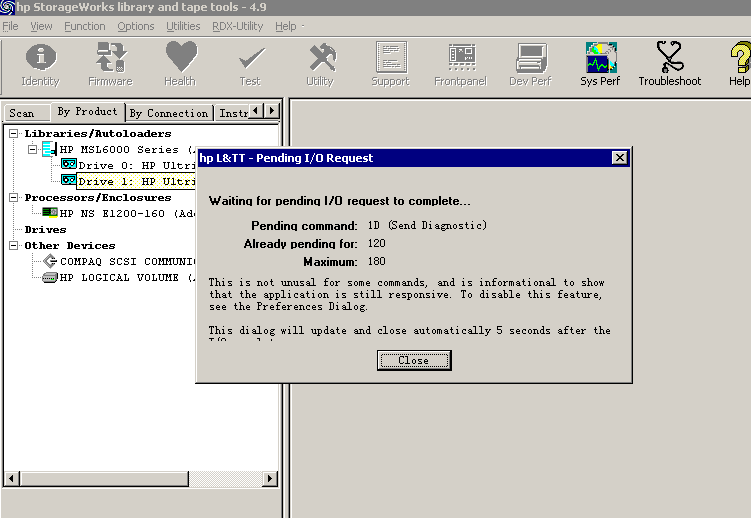The height and width of the screenshot is (518, 751).
Task: Open the Frontpanel tool
Action: [461, 65]
